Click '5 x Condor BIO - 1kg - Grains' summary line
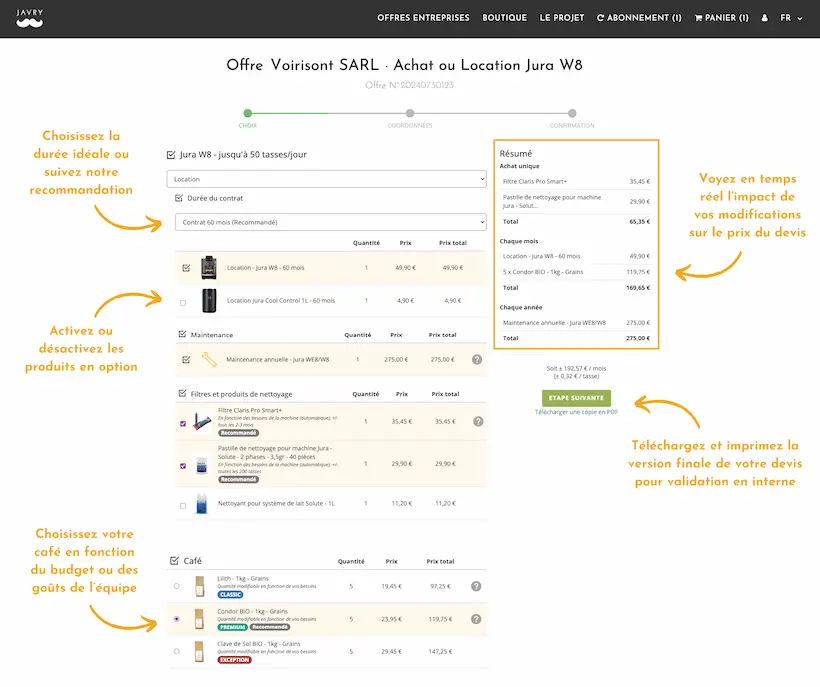820x687 pixels. pyautogui.click(x=543, y=272)
